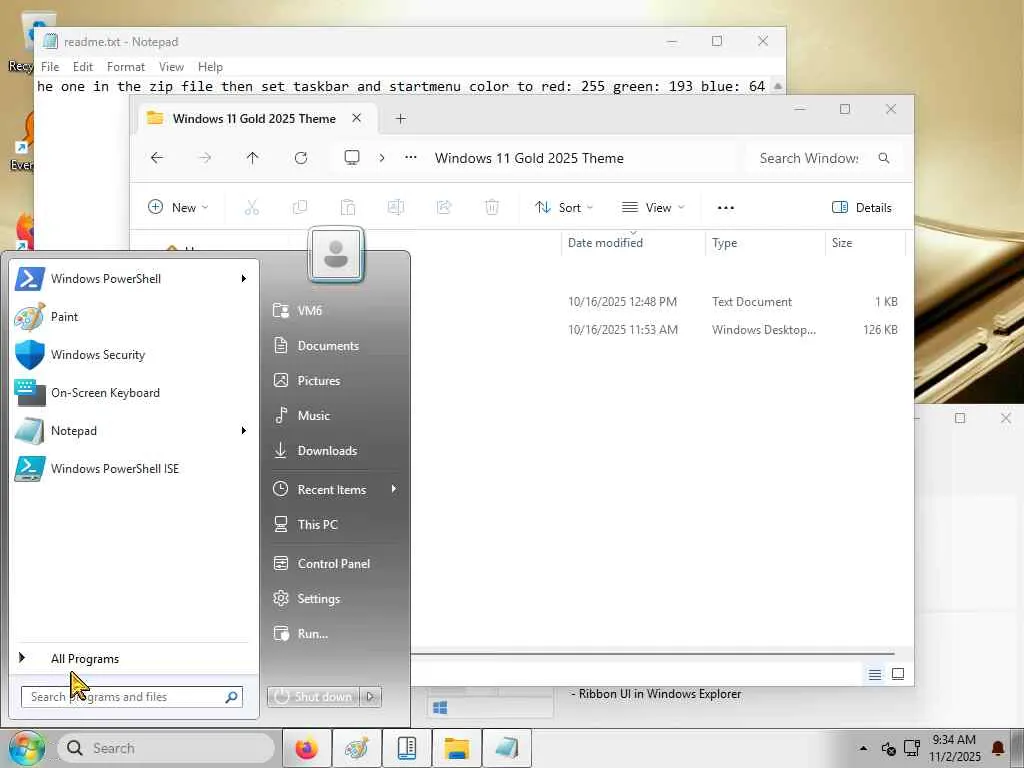1024x768 pixels.
Task: Open the VM6 user folder
Action: (336, 310)
